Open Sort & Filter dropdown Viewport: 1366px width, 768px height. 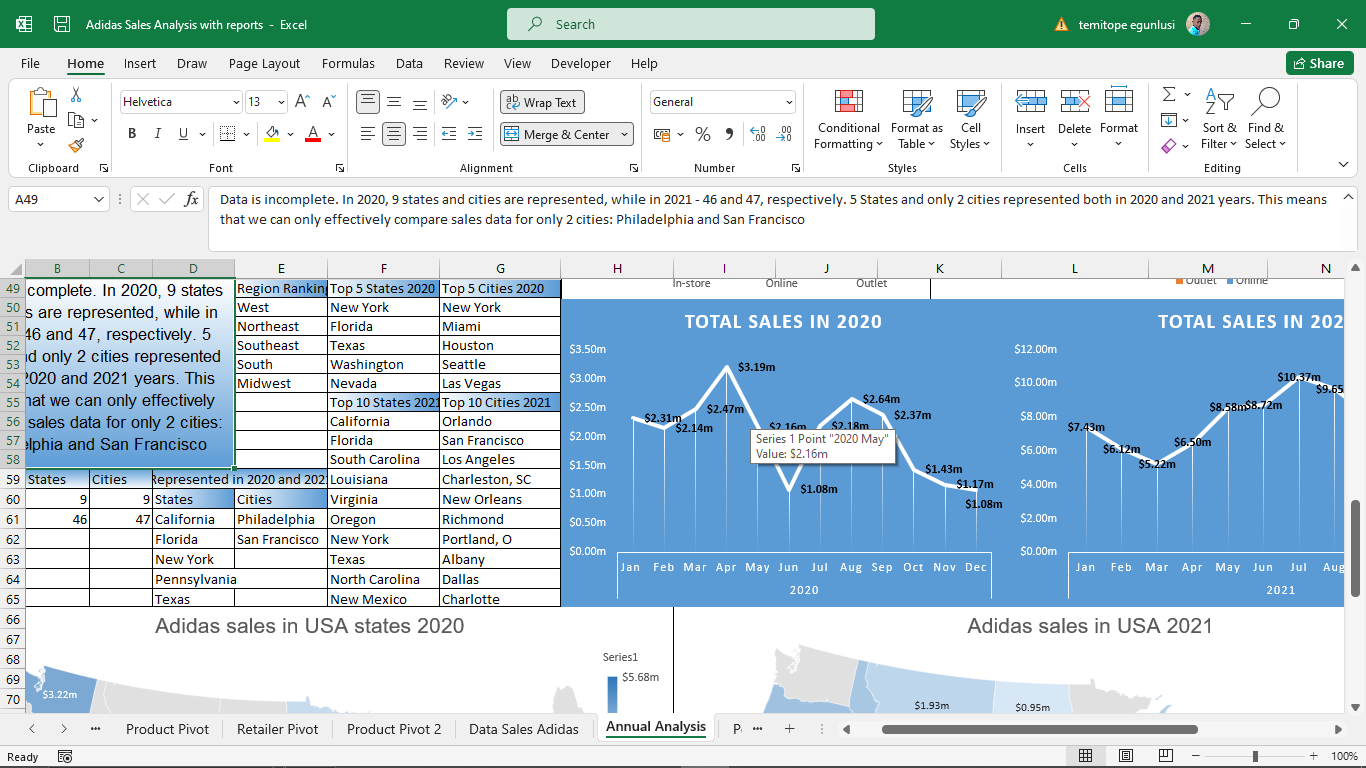click(1219, 120)
